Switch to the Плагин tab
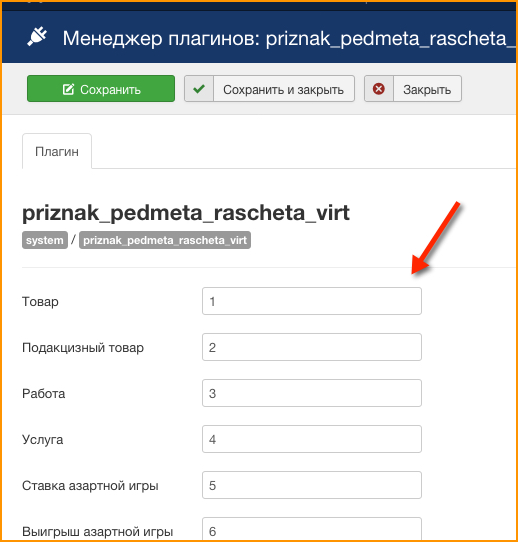 point(57,151)
